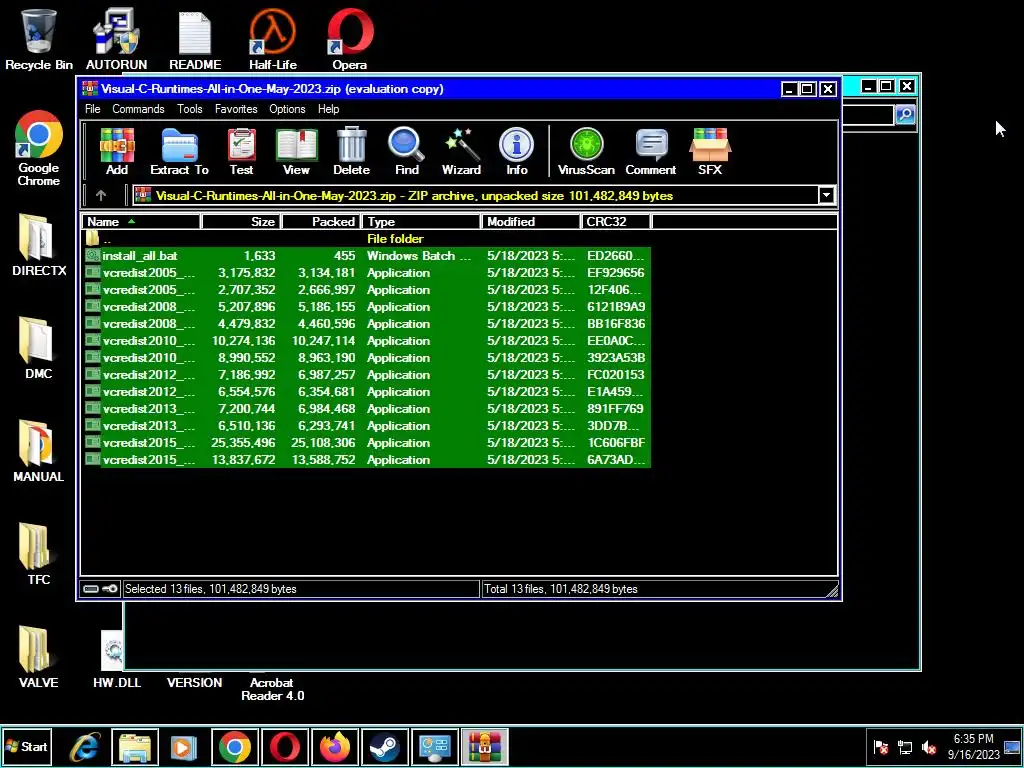The image size is (1024, 768).
Task: Click the search field in background window
Action: pyautogui.click(x=868, y=115)
